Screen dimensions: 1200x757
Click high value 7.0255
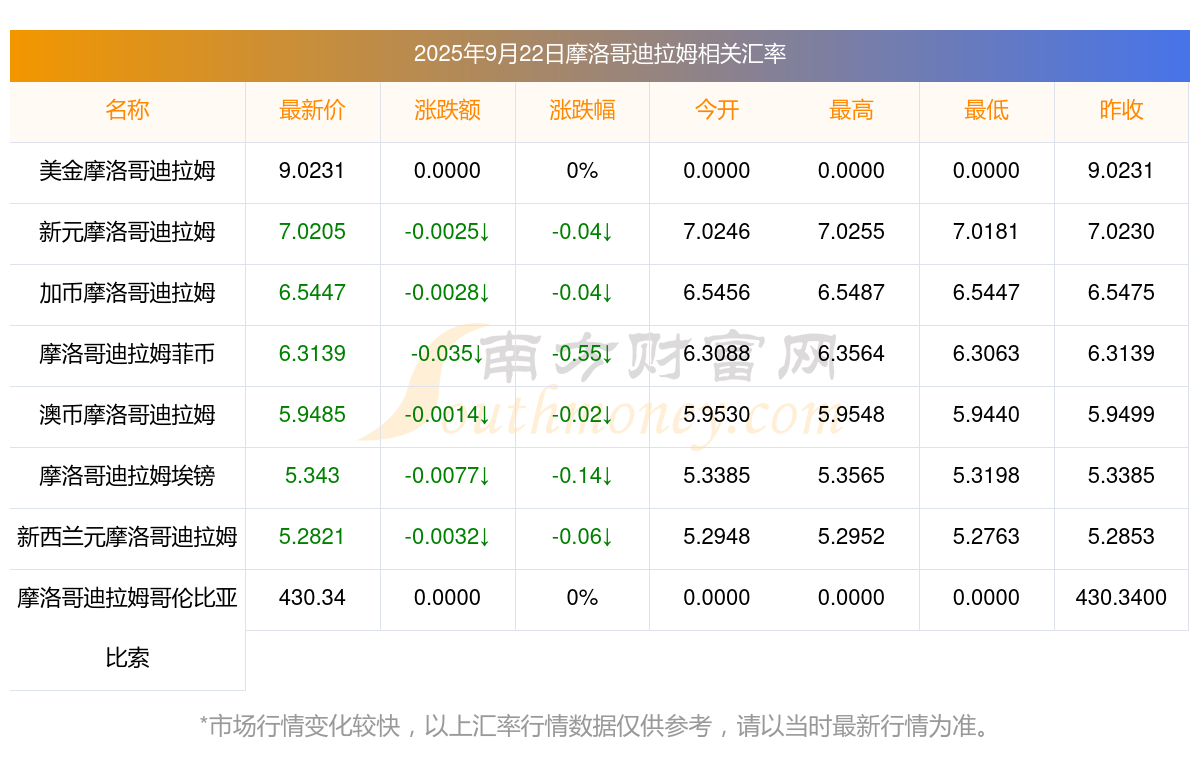[x=851, y=232]
